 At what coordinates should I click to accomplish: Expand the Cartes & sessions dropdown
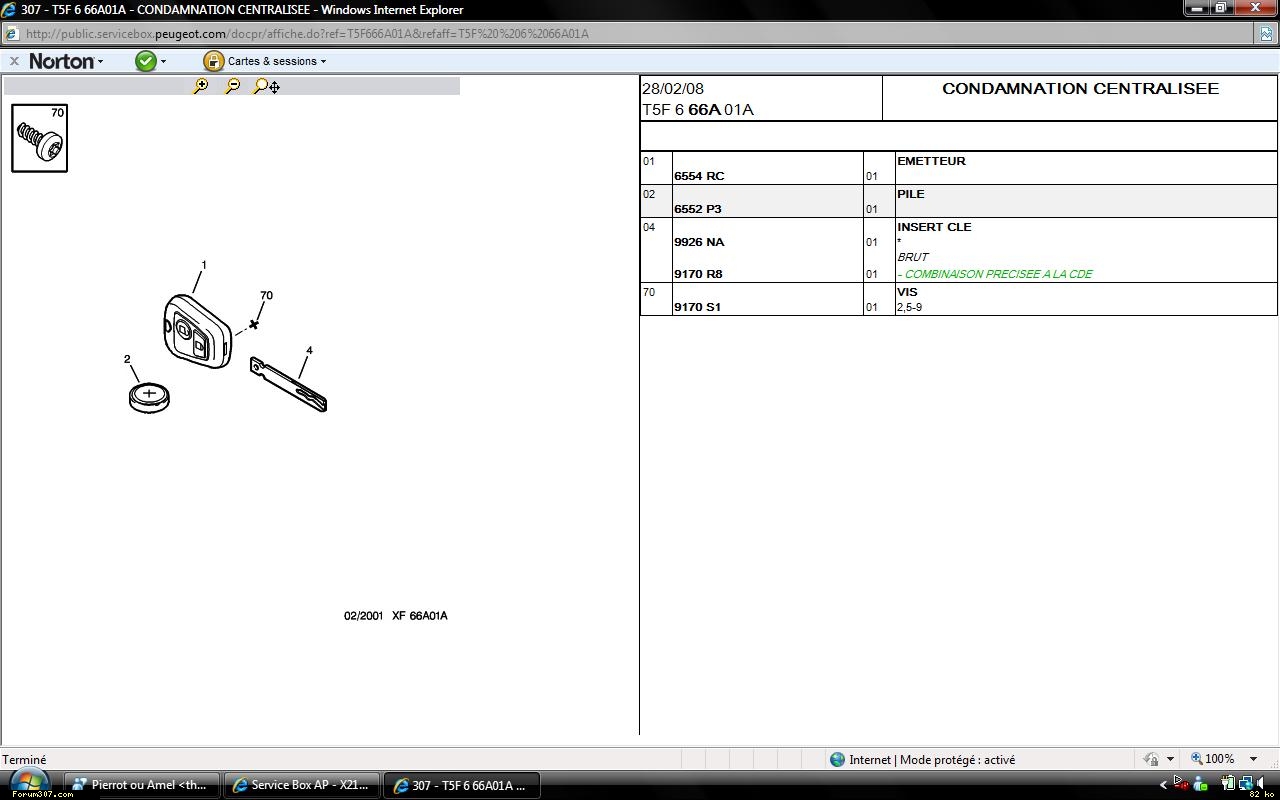tap(323, 62)
